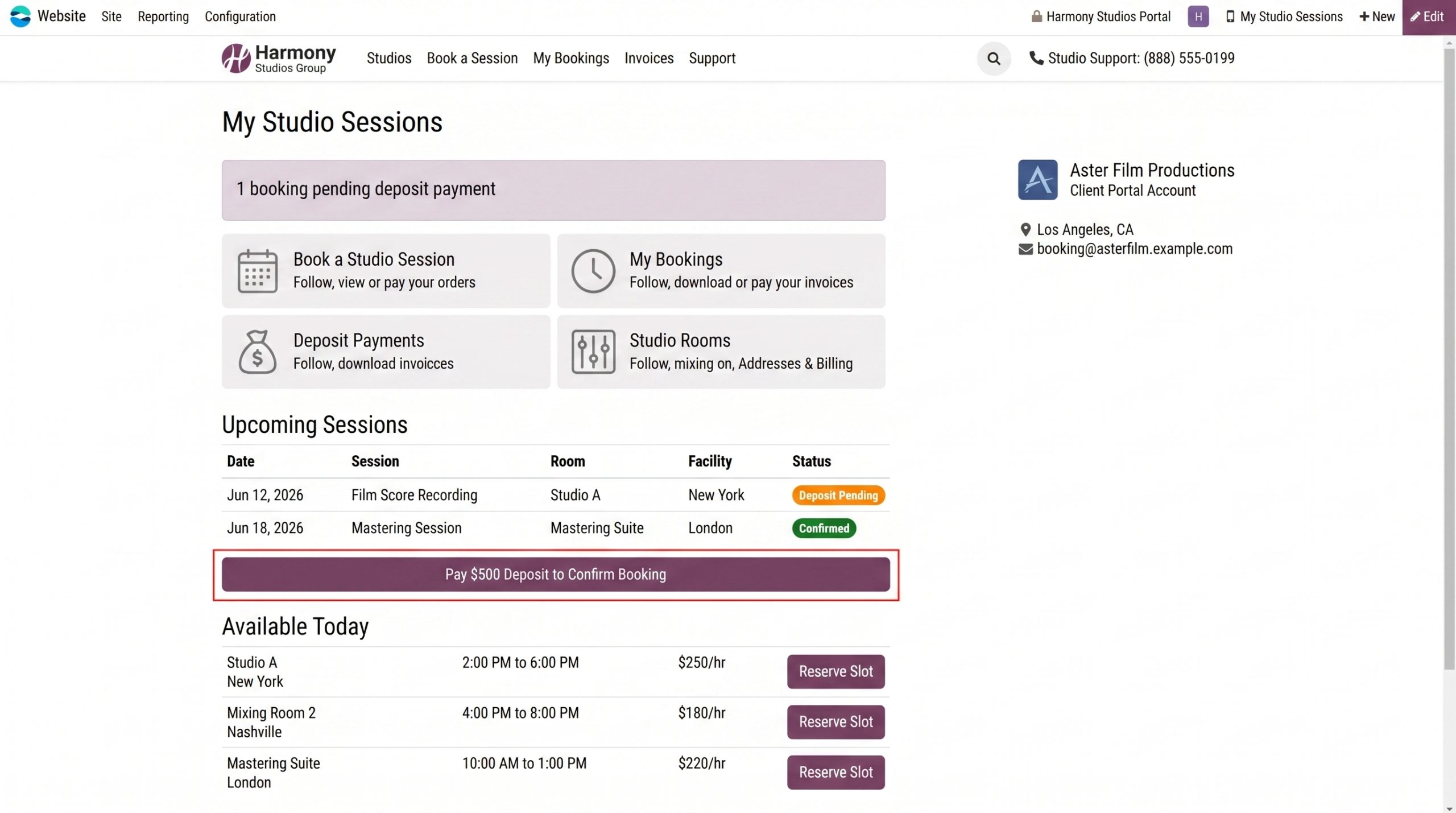The image size is (1456, 813).
Task: Click the booking@asterfilm.example.com email
Action: point(1135,249)
